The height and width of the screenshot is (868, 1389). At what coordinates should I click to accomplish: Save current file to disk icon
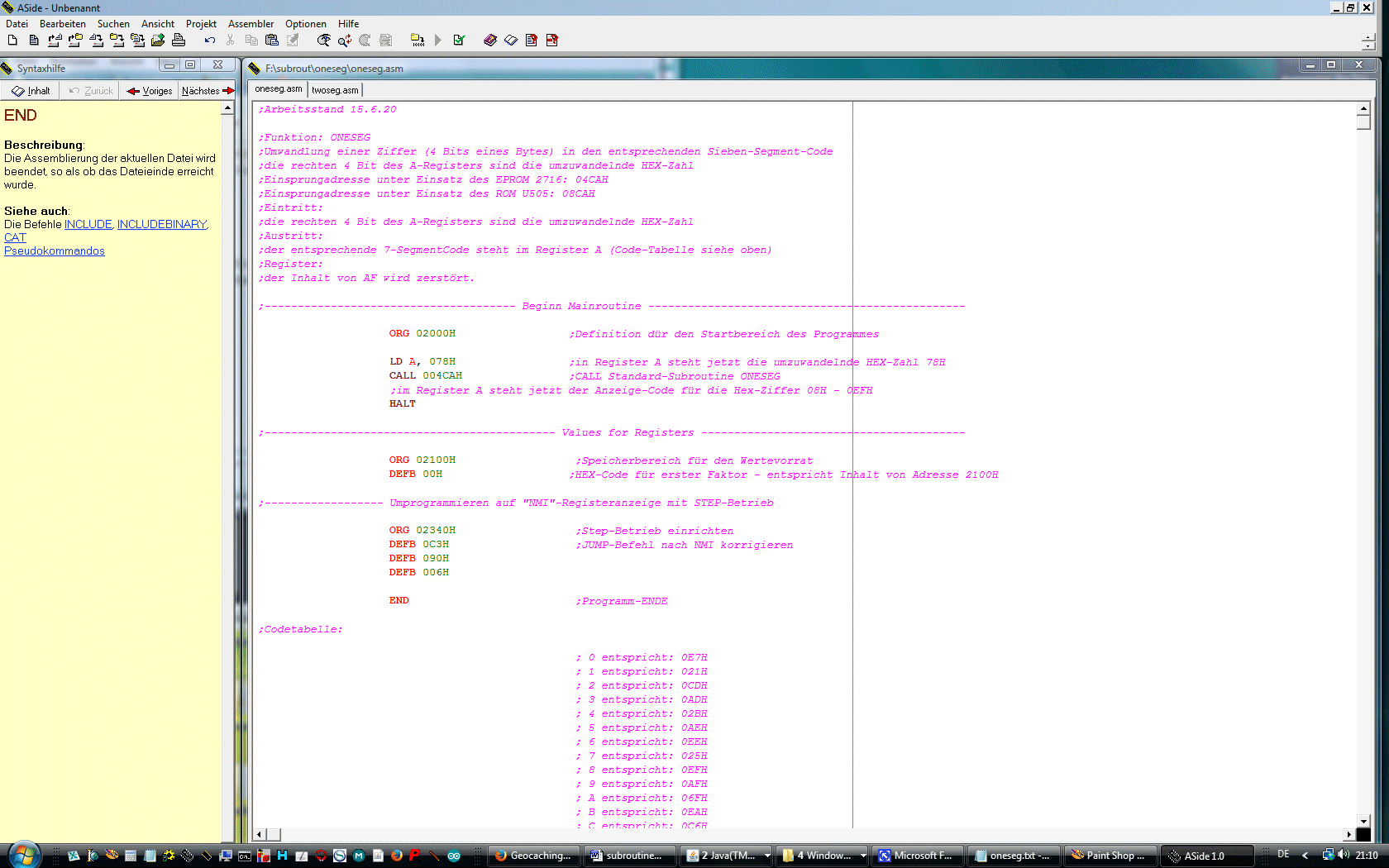tap(96, 40)
